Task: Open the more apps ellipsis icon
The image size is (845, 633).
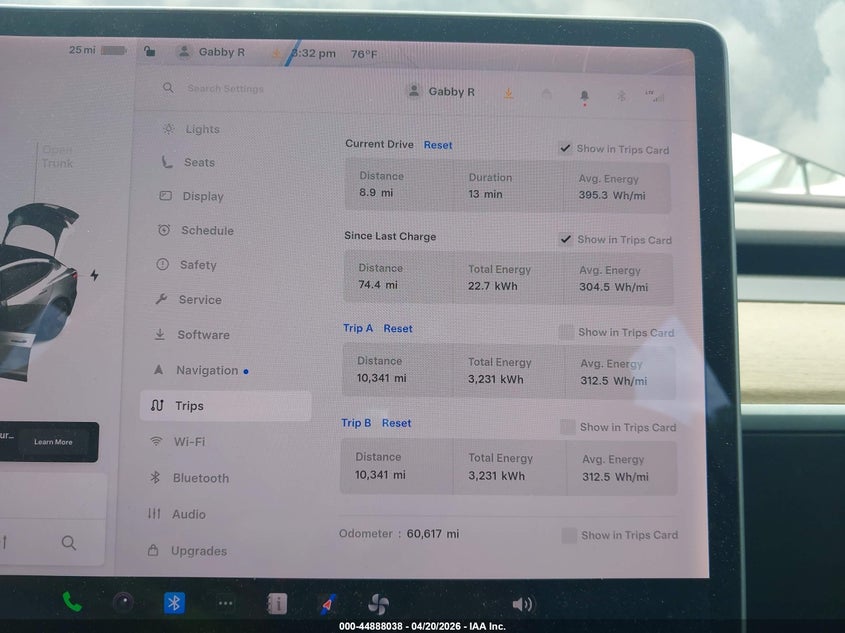Action: pos(226,603)
